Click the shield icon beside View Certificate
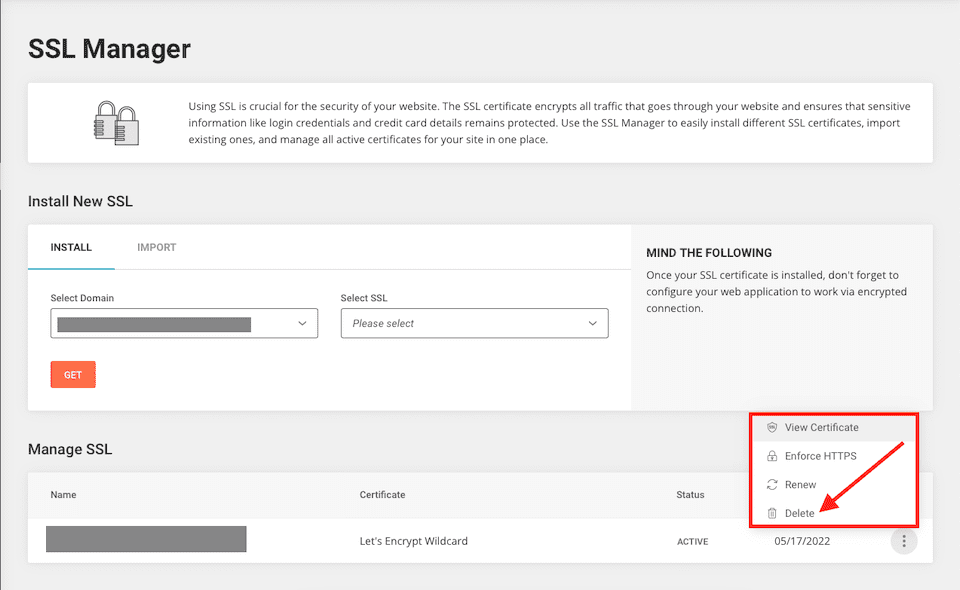The width and height of the screenshot is (960, 590). (x=772, y=427)
